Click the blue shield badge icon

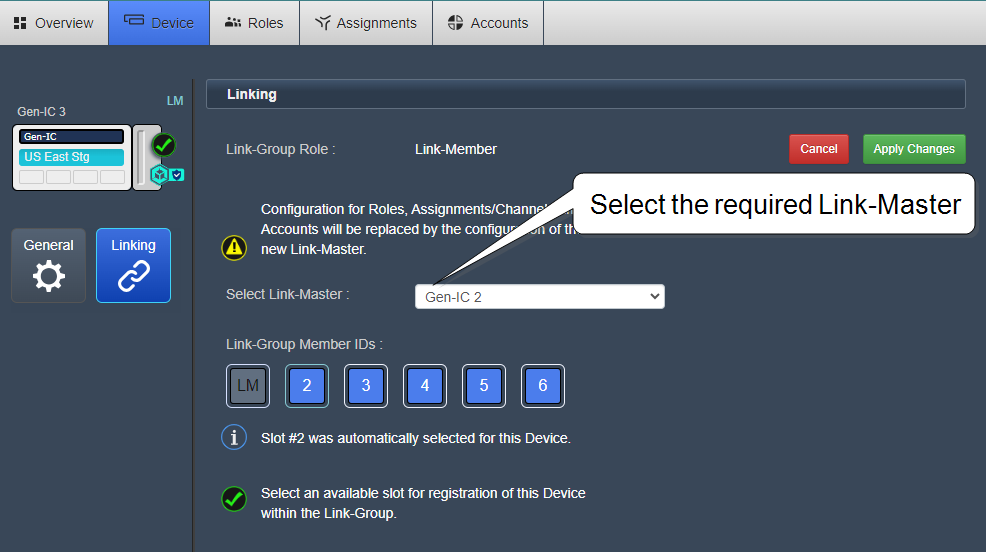(176, 175)
